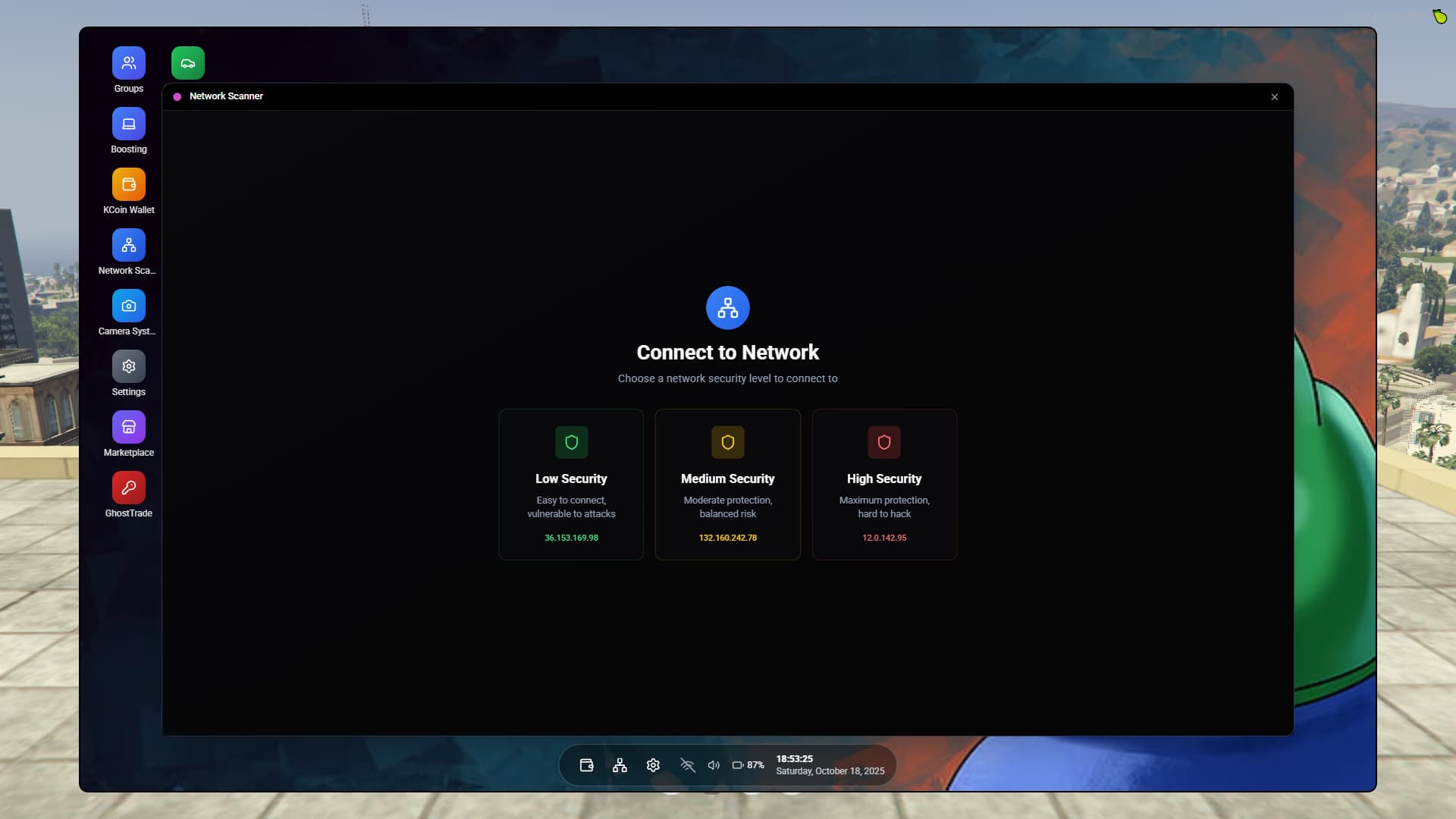This screenshot has height=819, width=1456.
Task: Click the disconnected WiFi indicator
Action: pos(687,765)
